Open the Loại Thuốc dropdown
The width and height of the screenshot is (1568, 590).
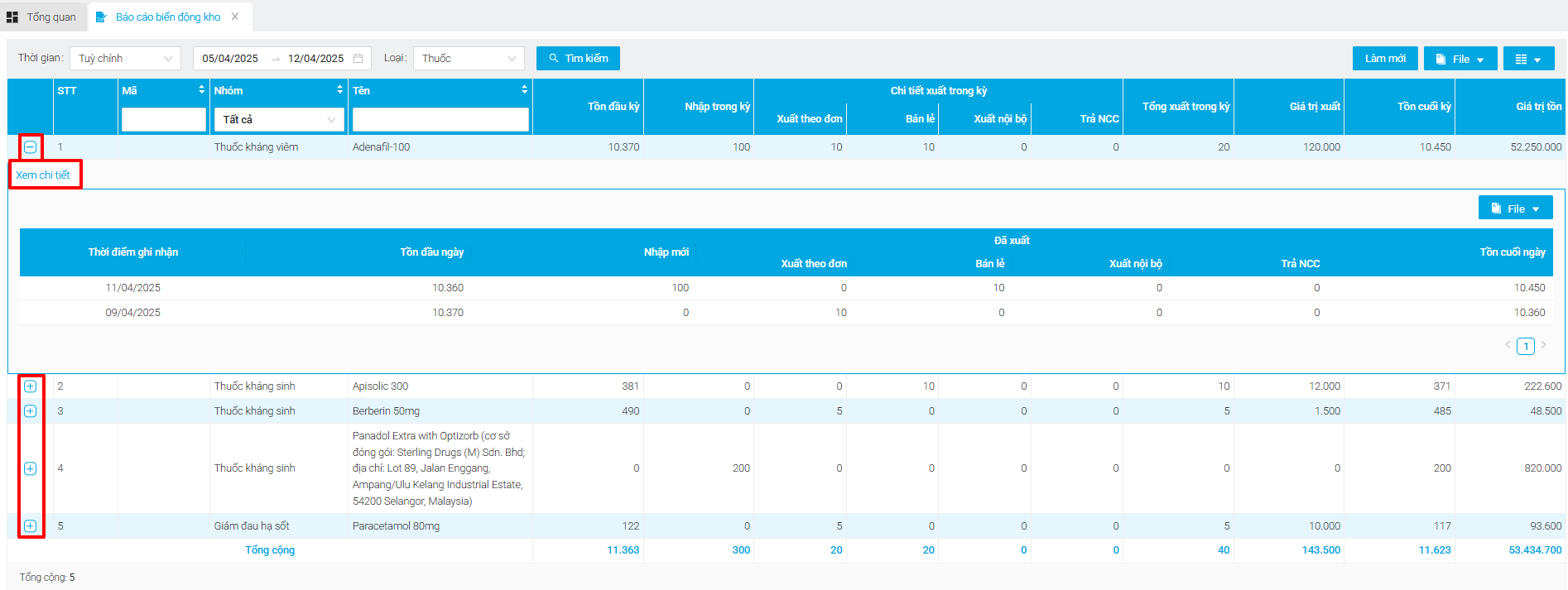pos(469,59)
